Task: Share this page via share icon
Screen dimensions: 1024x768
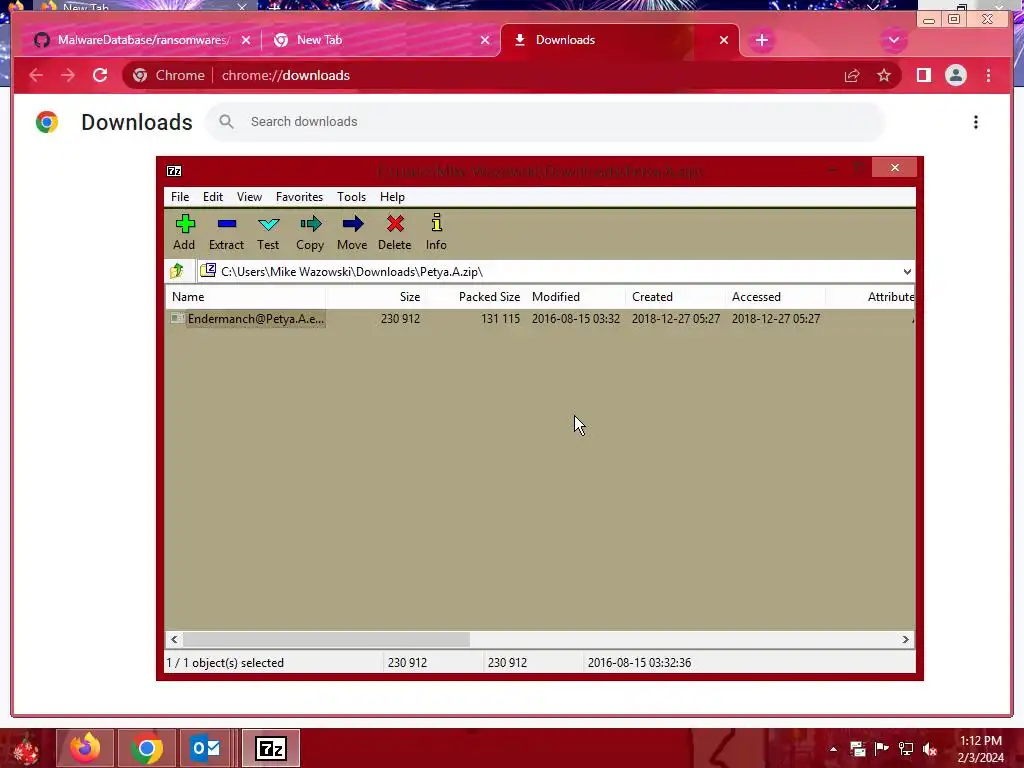Action: coord(852,76)
